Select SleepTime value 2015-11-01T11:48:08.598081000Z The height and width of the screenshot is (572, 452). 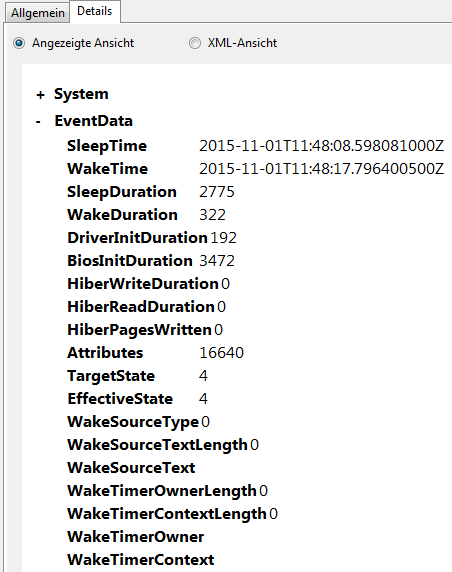321,146
